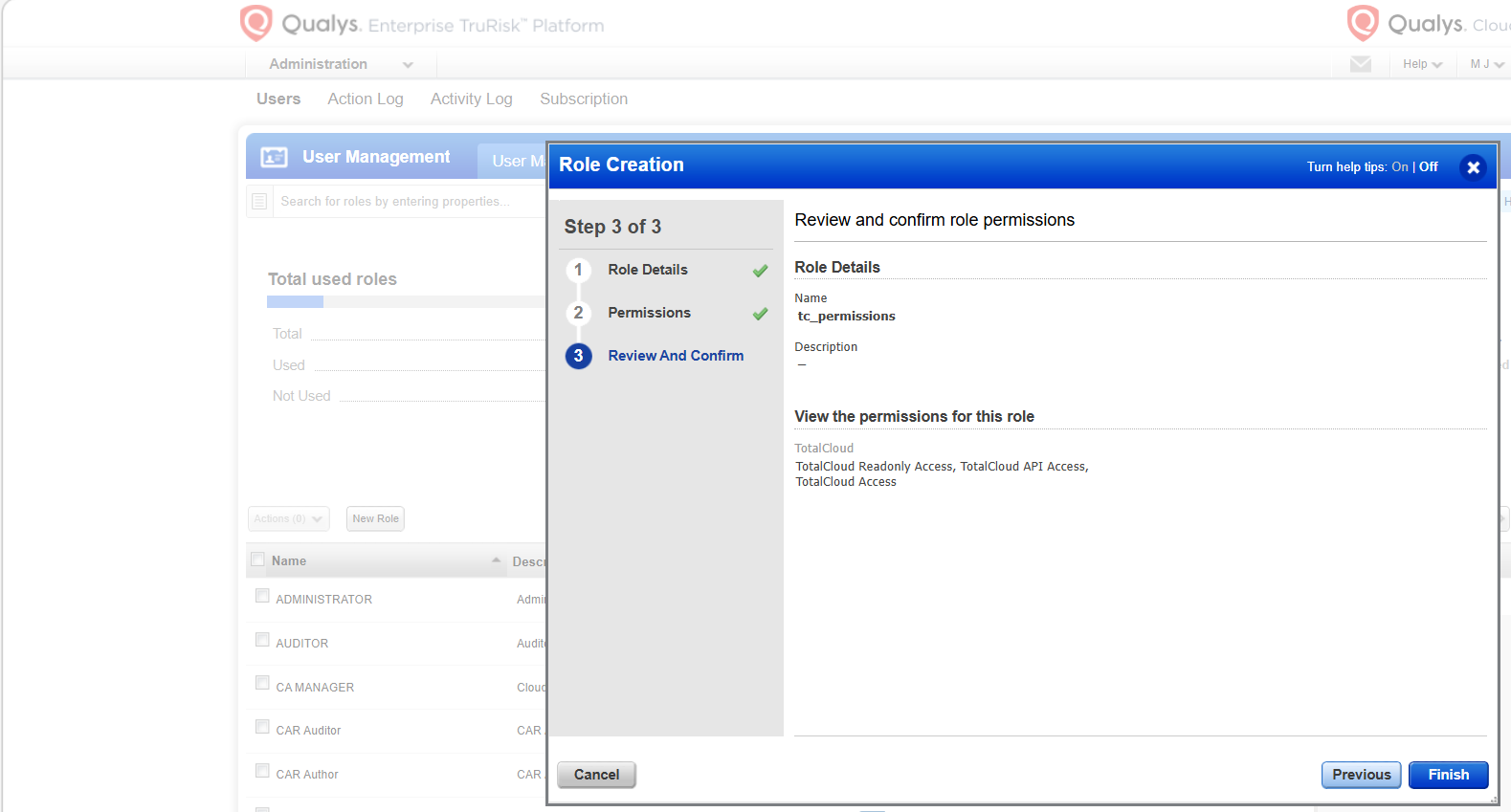Viewport: 1511px width, 812px height.
Task: Open the M J user menu
Action: [x=1487, y=64]
